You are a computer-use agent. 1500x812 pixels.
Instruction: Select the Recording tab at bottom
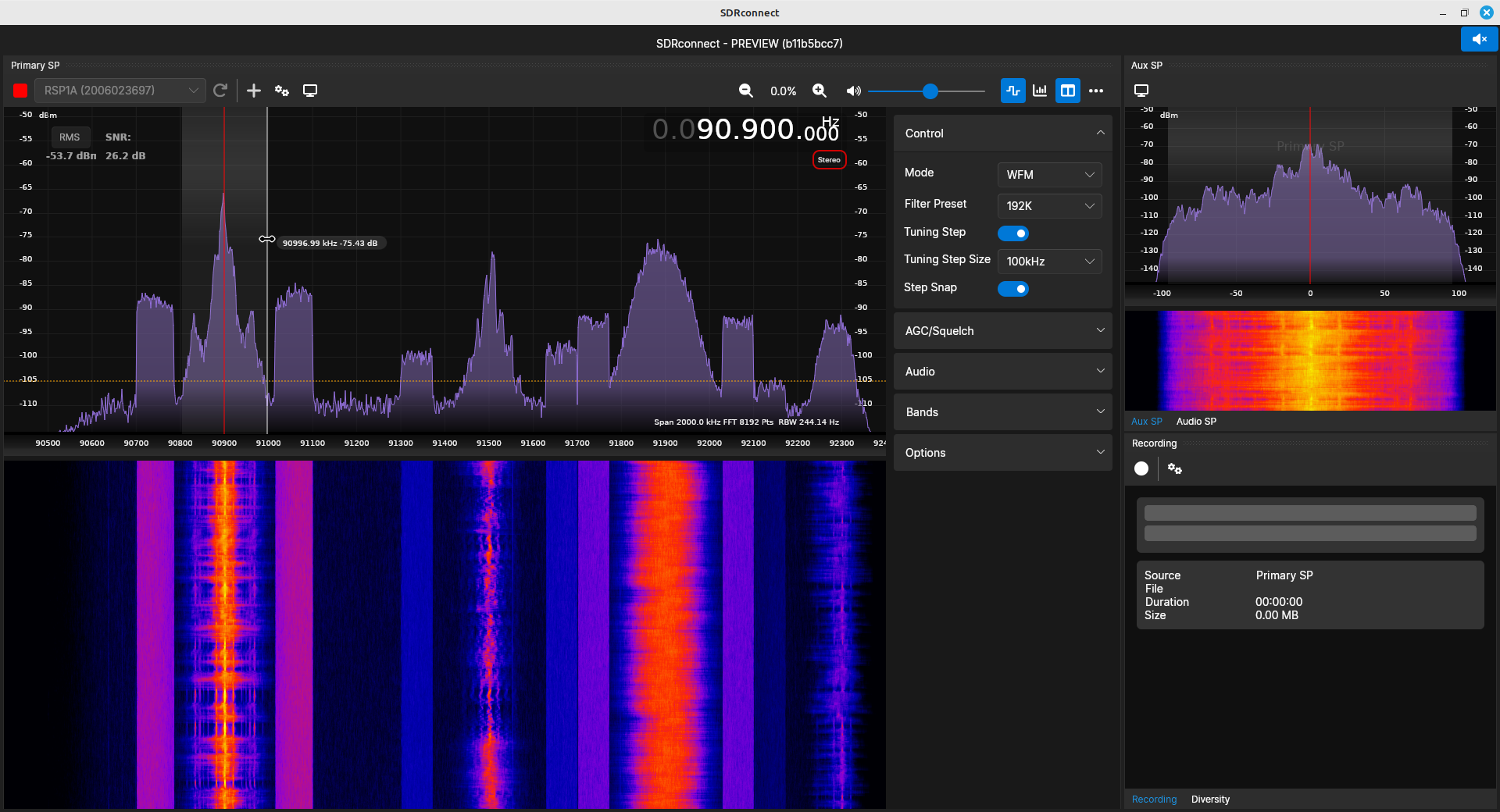tap(1154, 800)
